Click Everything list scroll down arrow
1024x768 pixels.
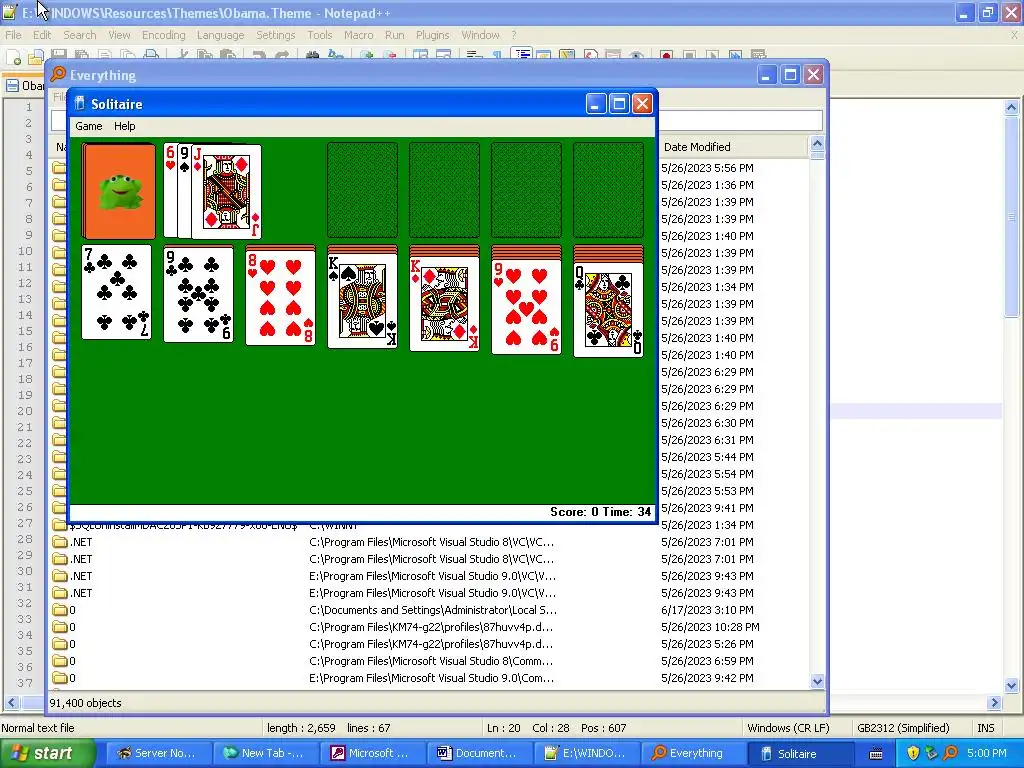click(x=817, y=682)
